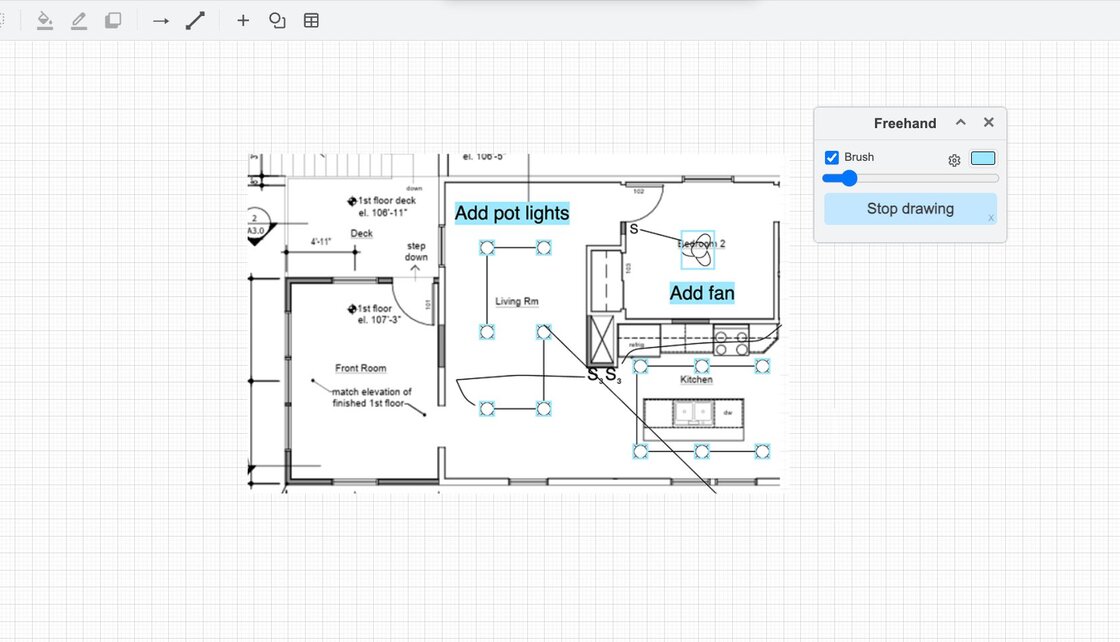
Task: Open the Insert plus menu
Action: [x=243, y=20]
